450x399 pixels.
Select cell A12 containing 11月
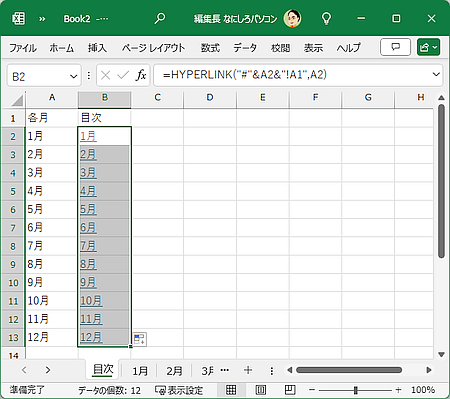(x=52, y=319)
